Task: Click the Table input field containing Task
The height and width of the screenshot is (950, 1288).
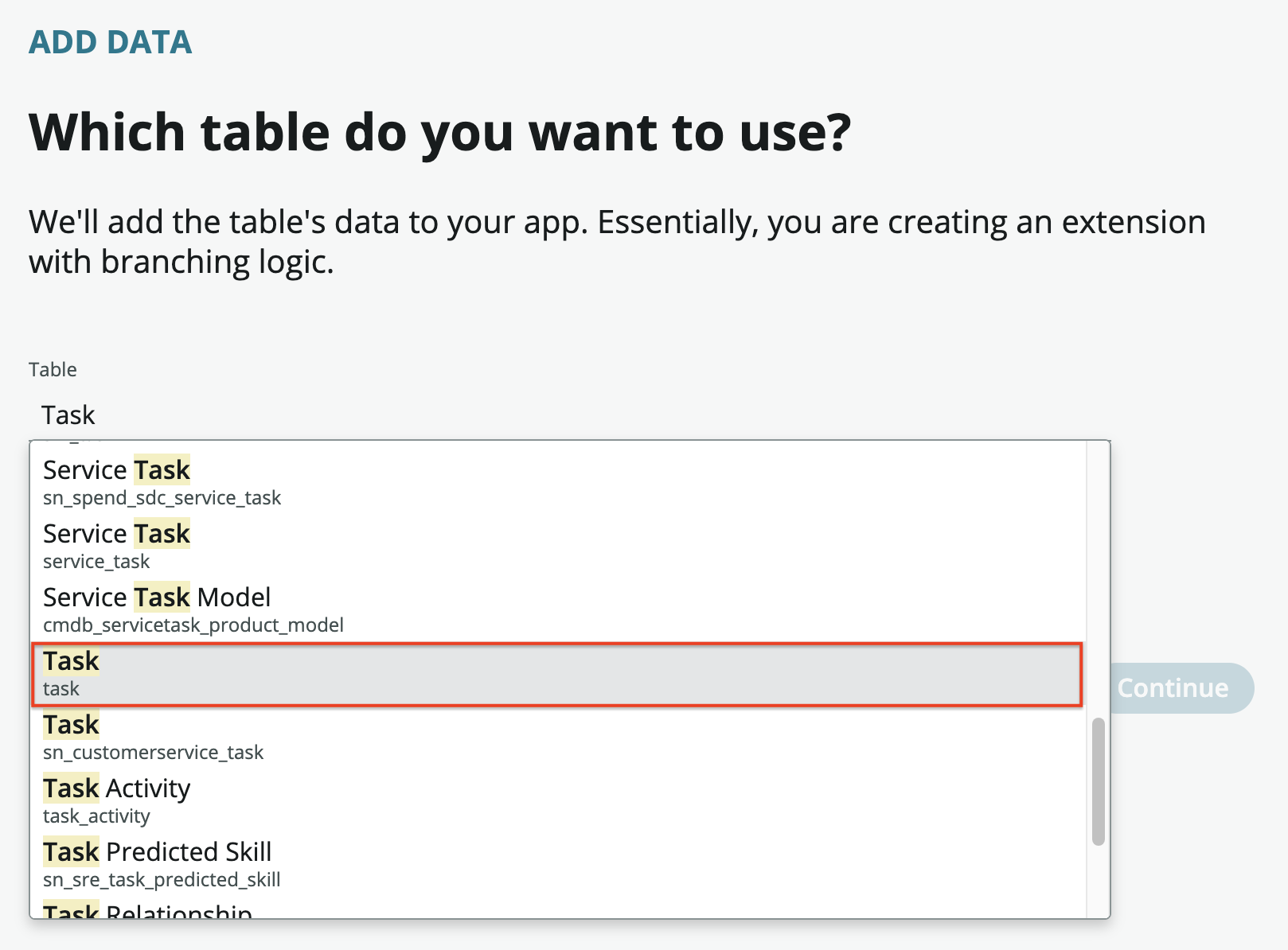Action: [569, 415]
